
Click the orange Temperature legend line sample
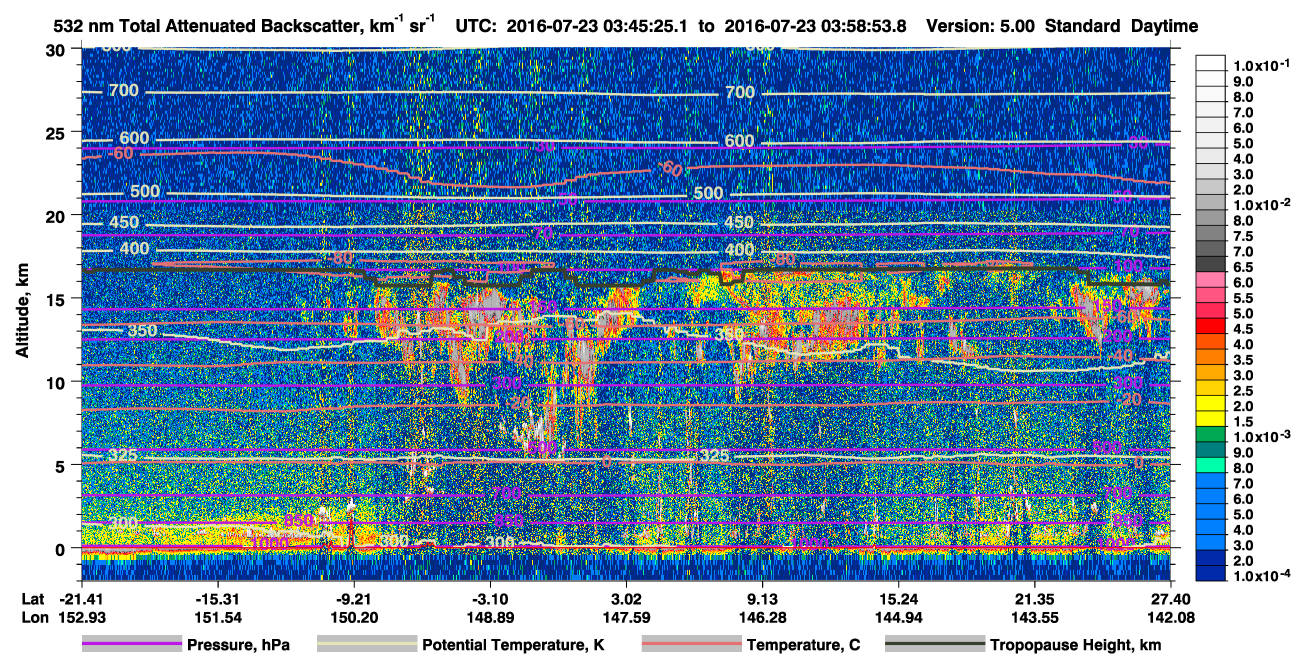[x=690, y=645]
